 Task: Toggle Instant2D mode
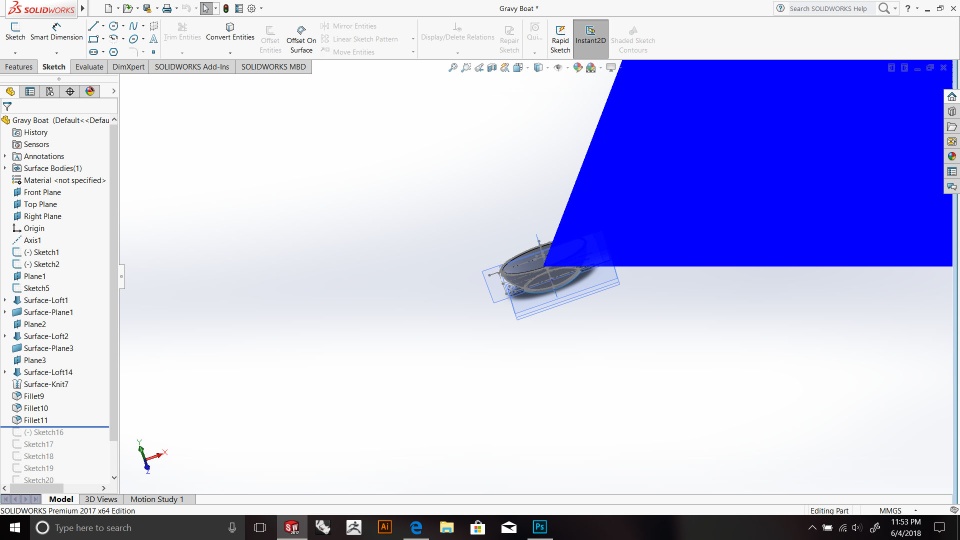point(590,38)
